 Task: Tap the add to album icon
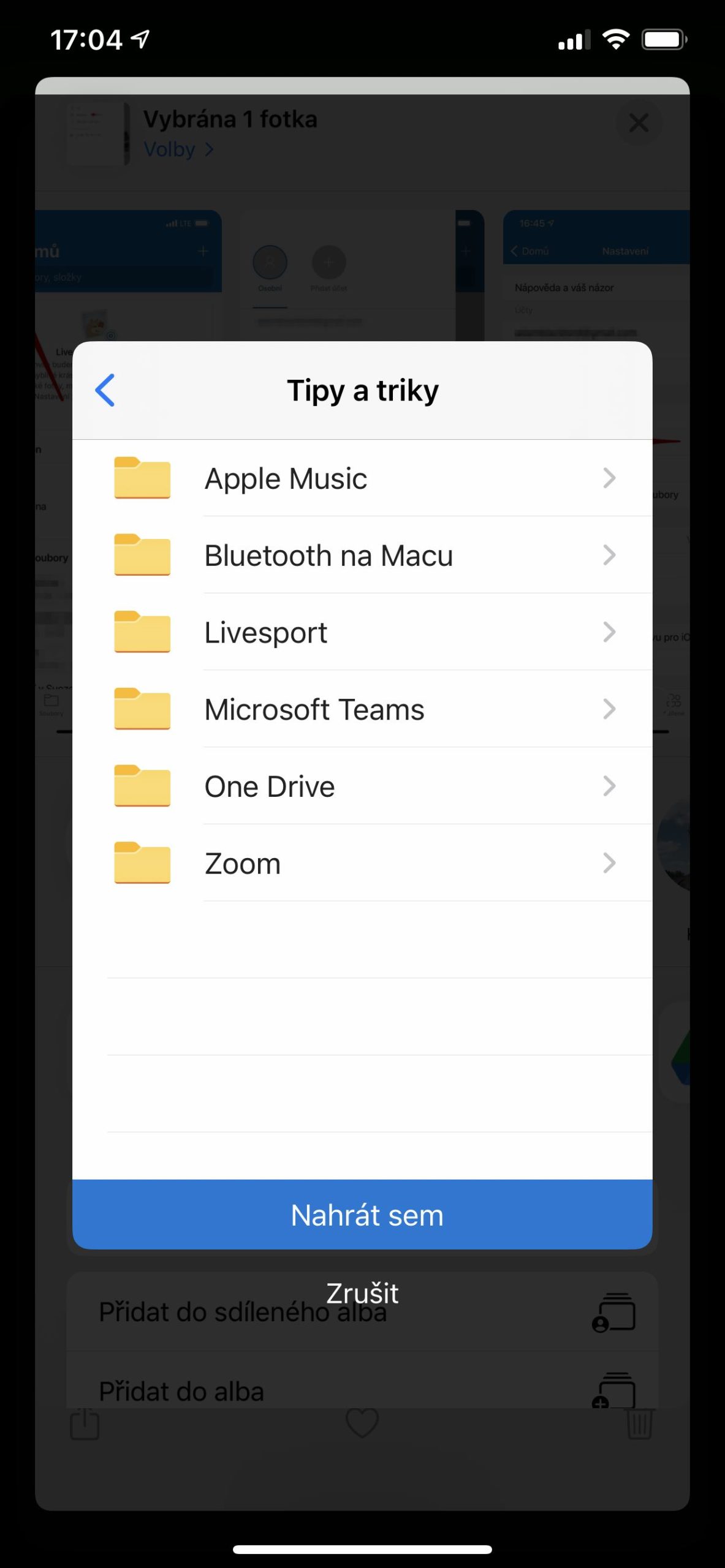613,1390
